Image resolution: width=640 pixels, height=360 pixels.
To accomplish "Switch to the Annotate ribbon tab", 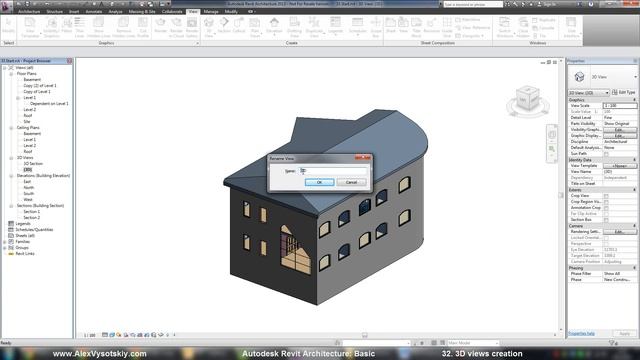I will coord(94,11).
